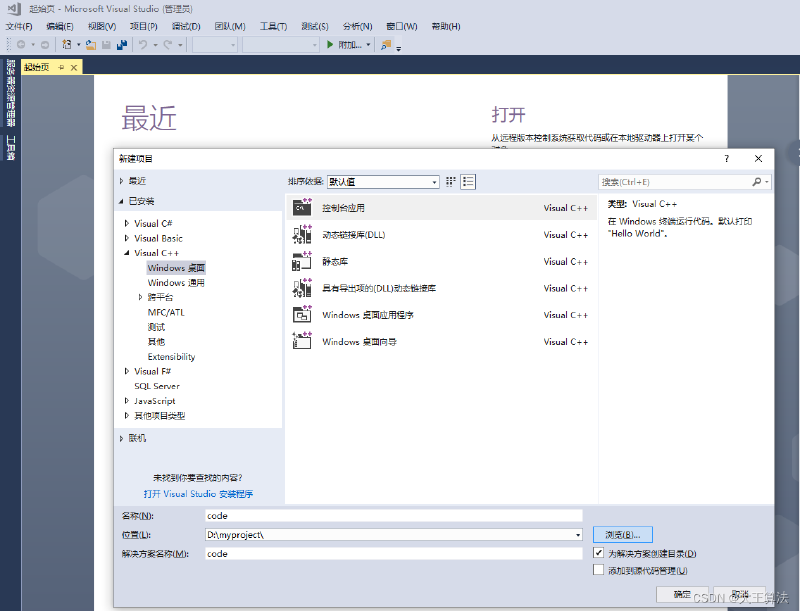This screenshot has height=611, width=800.
Task: Select the console app template icon
Action: pyautogui.click(x=302, y=207)
